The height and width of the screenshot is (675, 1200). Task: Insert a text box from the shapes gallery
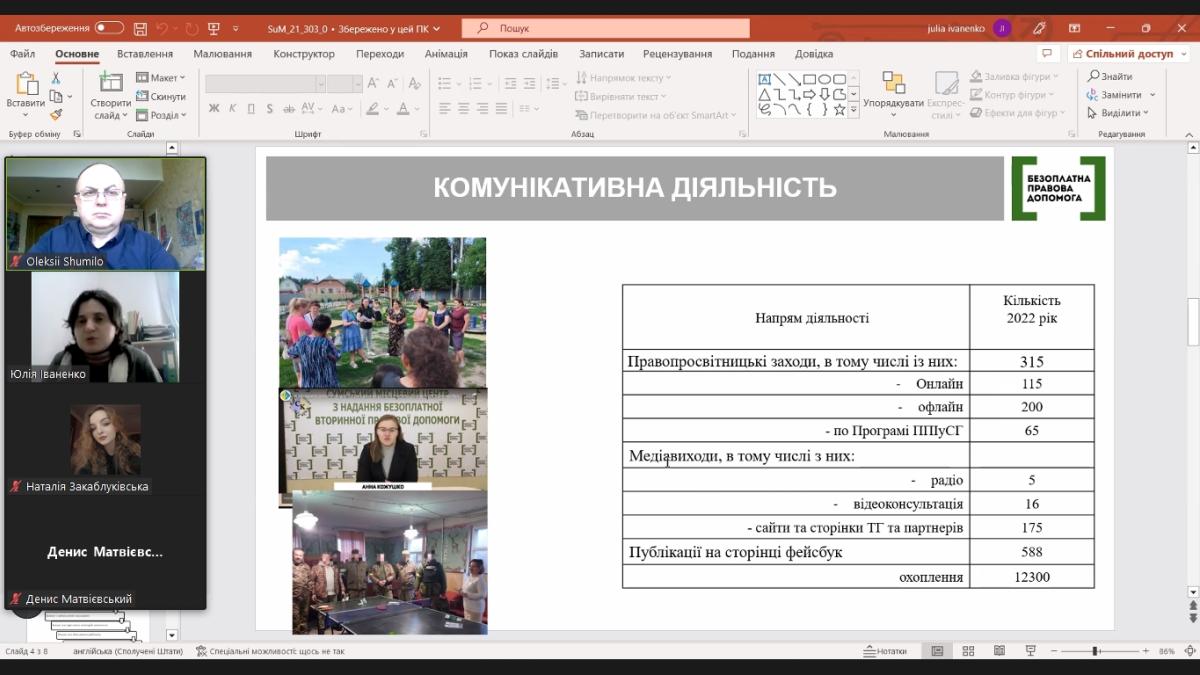click(764, 80)
